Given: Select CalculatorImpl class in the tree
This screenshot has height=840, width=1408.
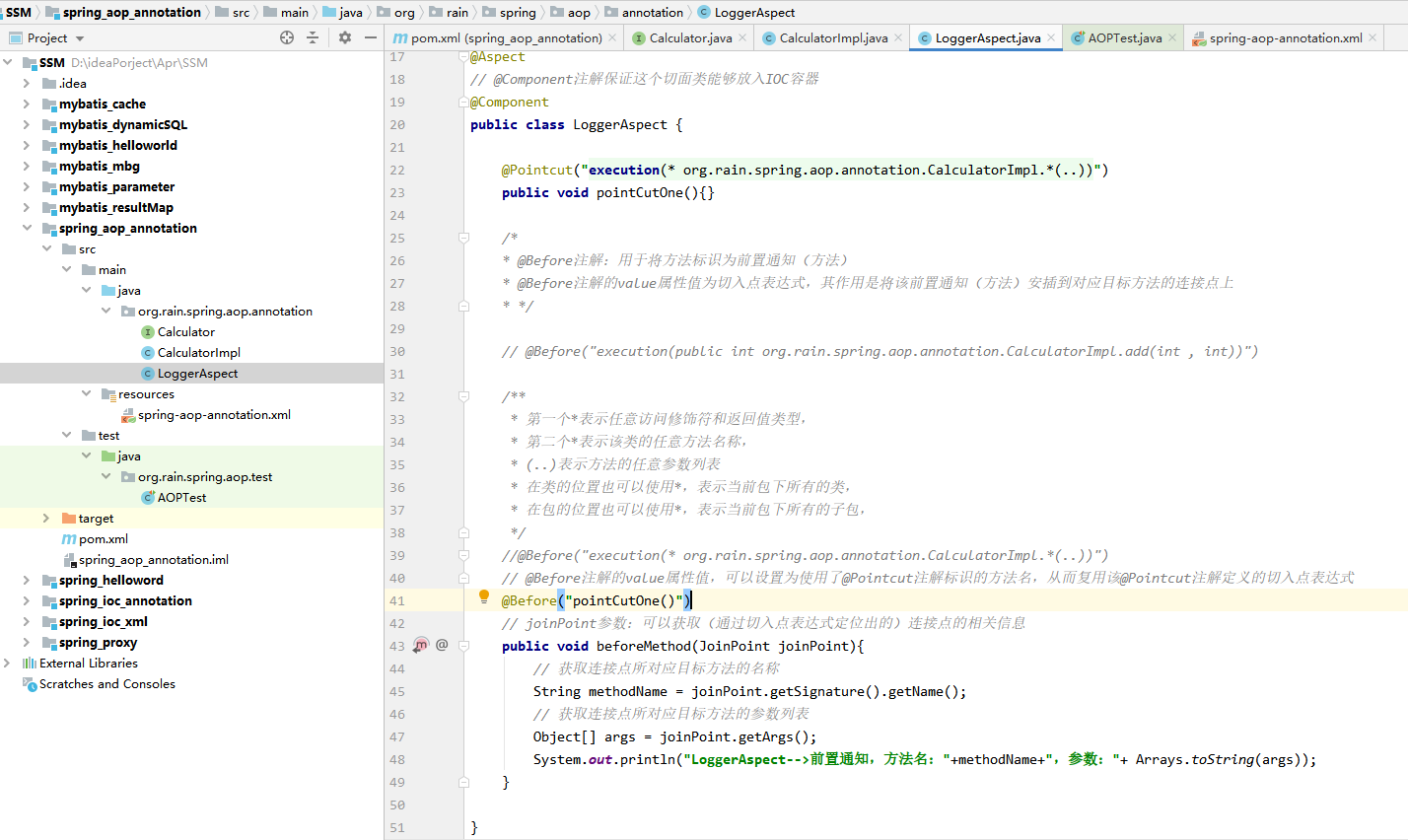Looking at the screenshot, I should click(x=198, y=352).
